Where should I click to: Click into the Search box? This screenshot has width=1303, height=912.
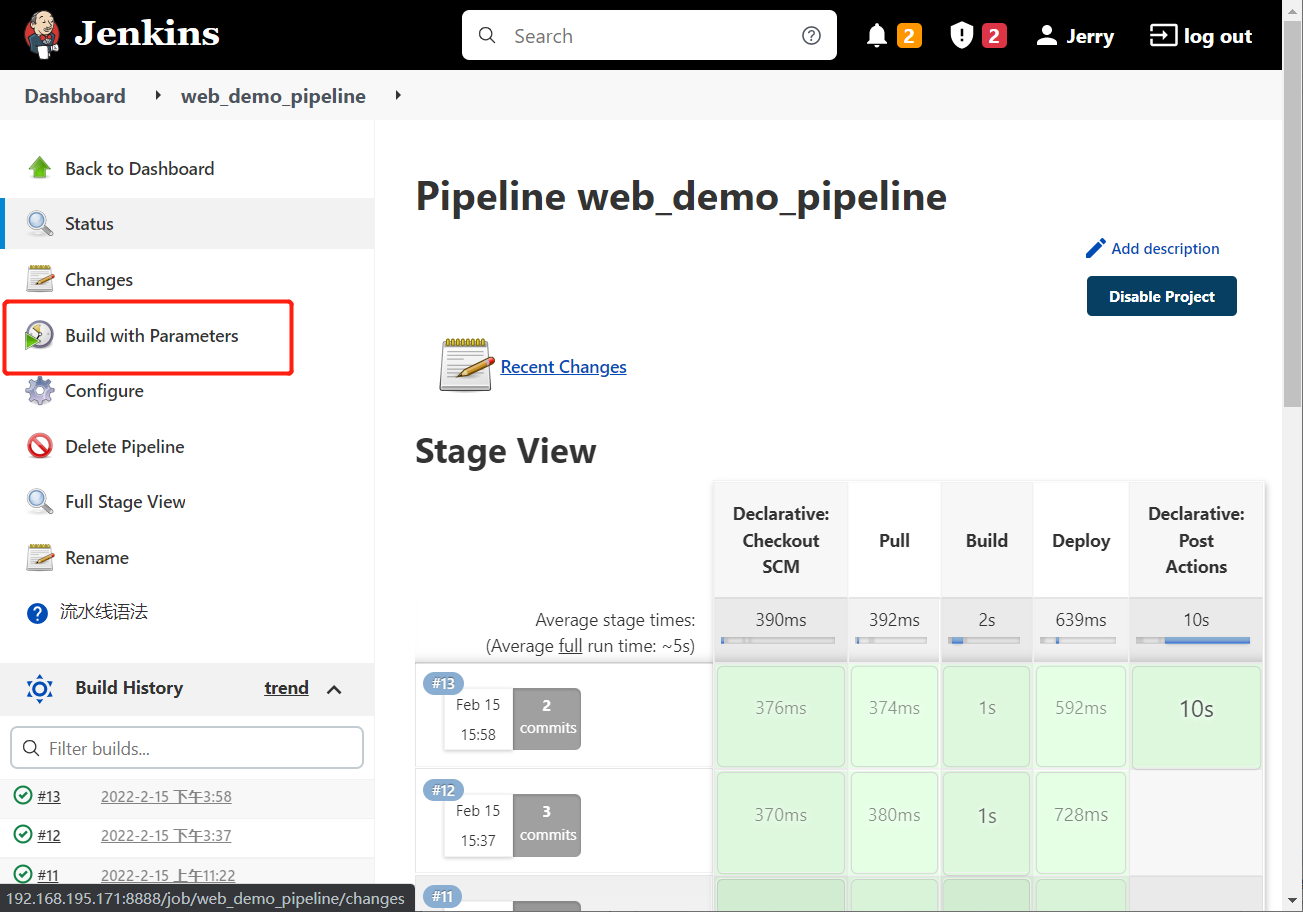coord(649,36)
